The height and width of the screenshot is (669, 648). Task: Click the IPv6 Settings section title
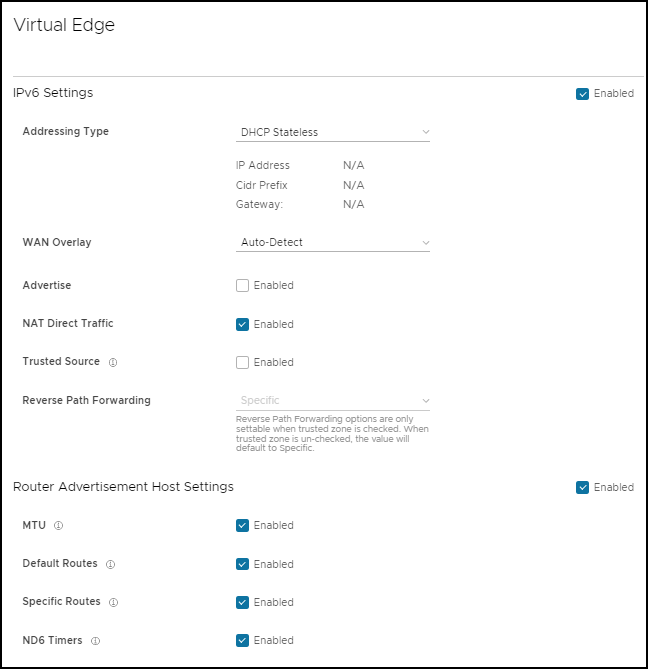(53, 93)
